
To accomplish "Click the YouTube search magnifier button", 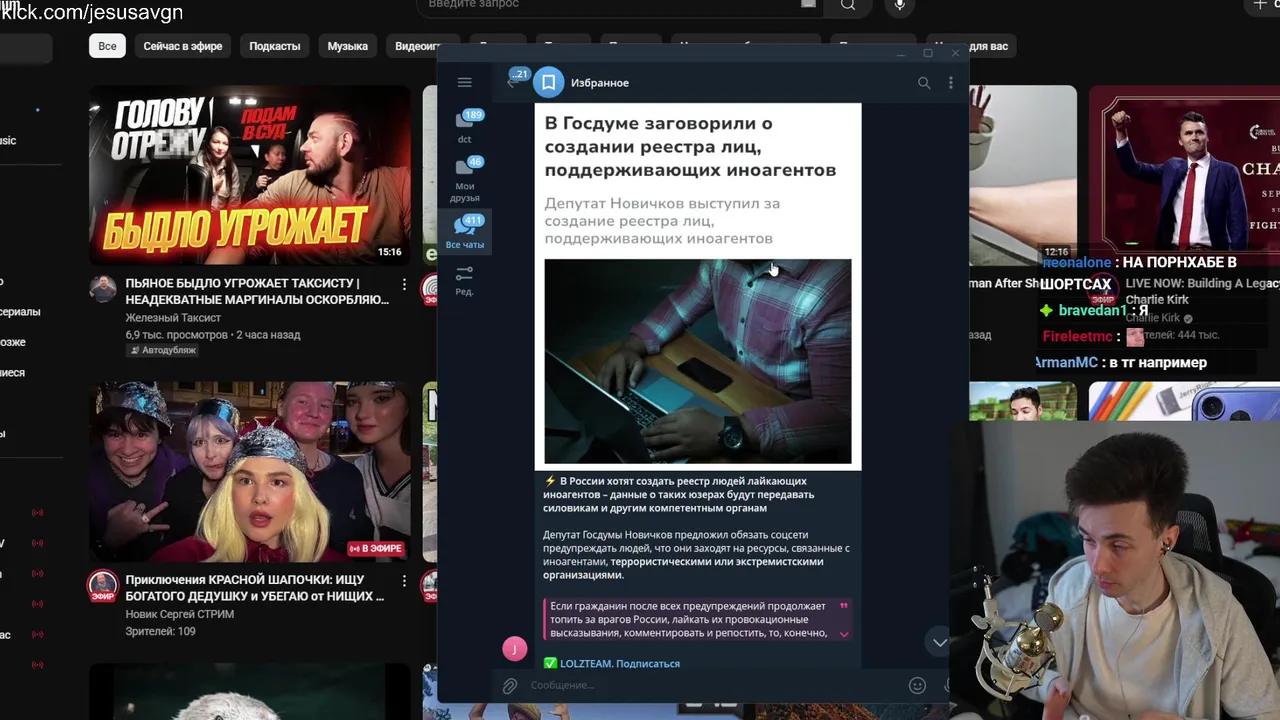I will click(848, 5).
